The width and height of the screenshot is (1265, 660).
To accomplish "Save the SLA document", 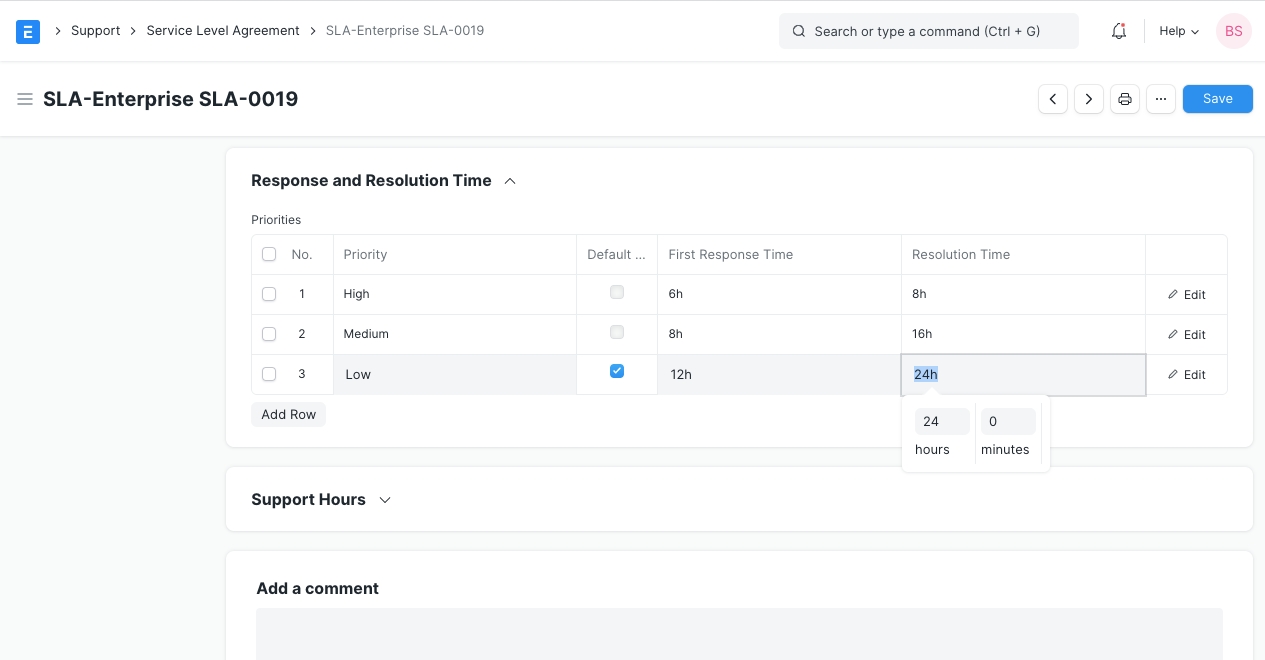I will pyautogui.click(x=1217, y=99).
